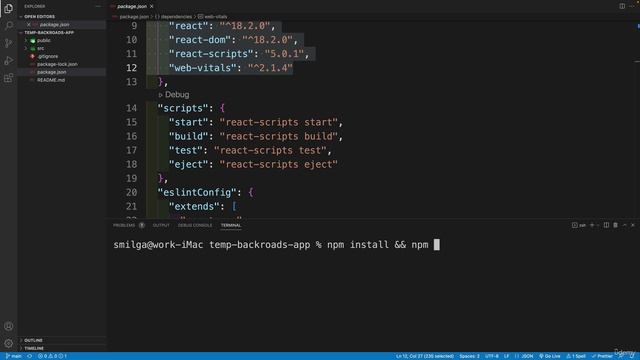Viewport: 640px width, 360px height.
Task: Click the Debug code lens above scripts
Action: (x=174, y=95)
